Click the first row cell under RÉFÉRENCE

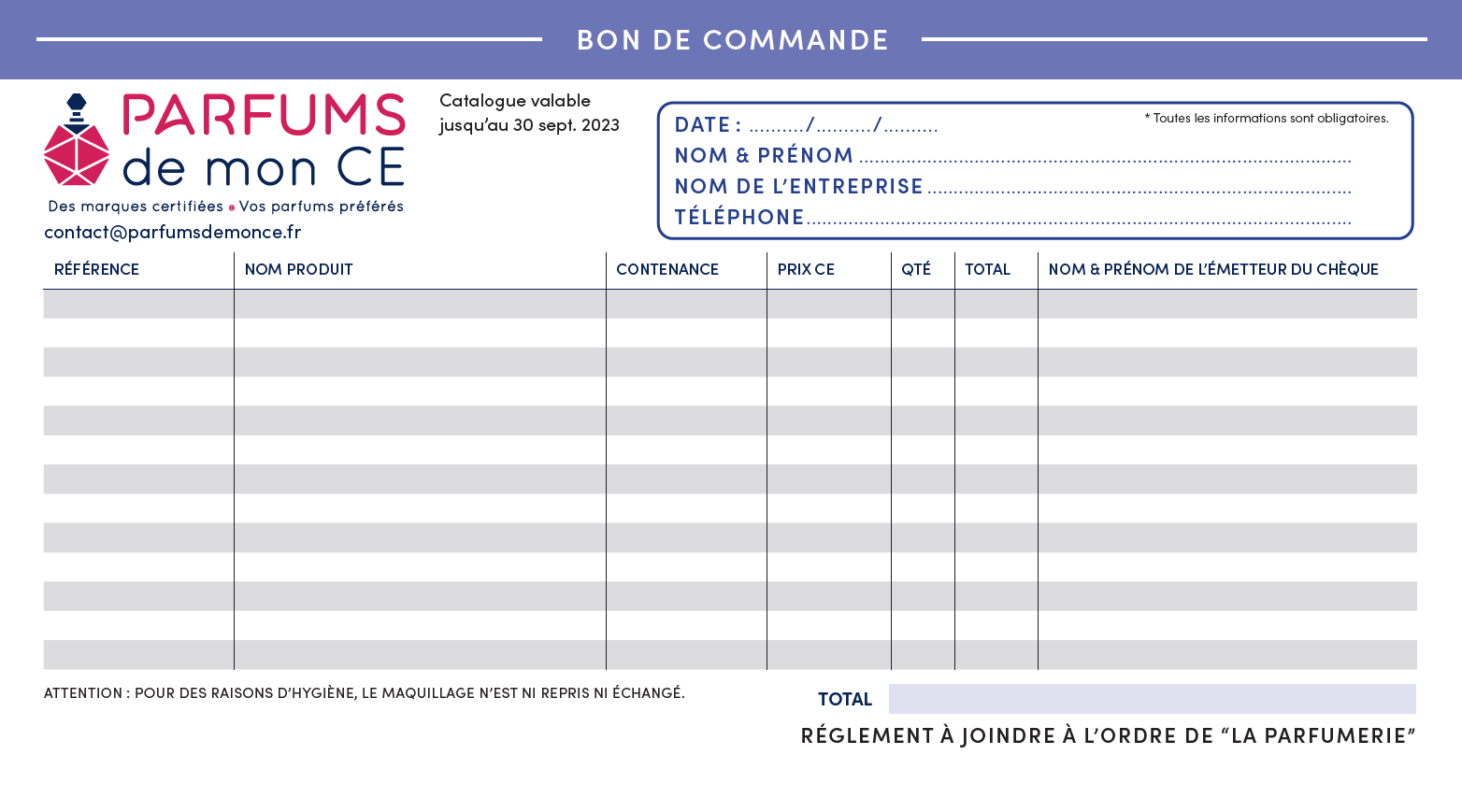(138, 305)
